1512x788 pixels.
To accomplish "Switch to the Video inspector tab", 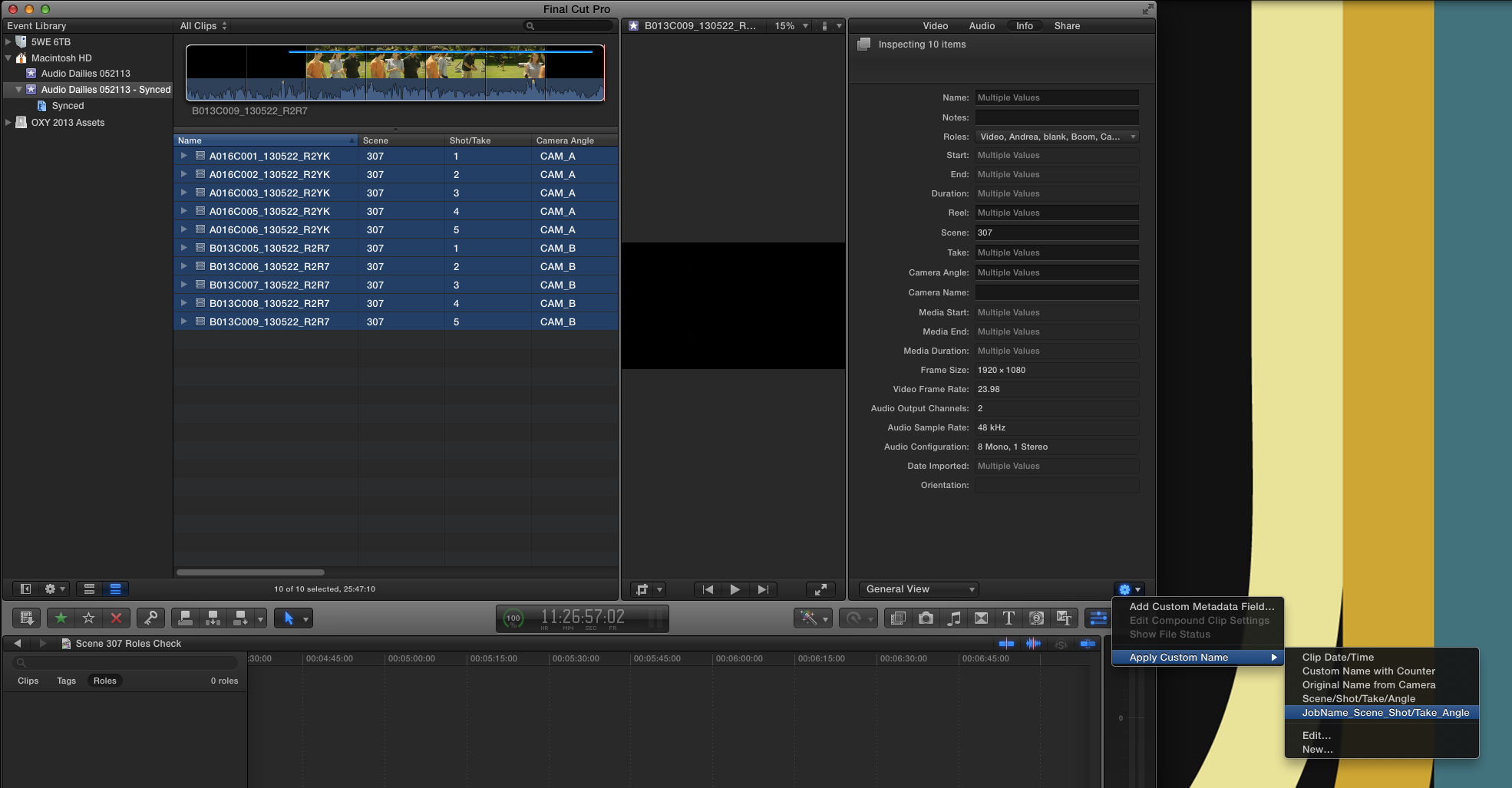I will tap(935, 25).
